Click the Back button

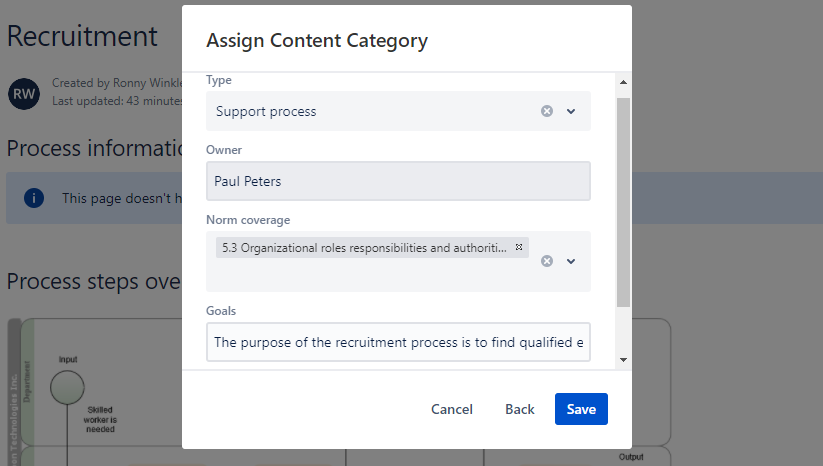pos(520,409)
